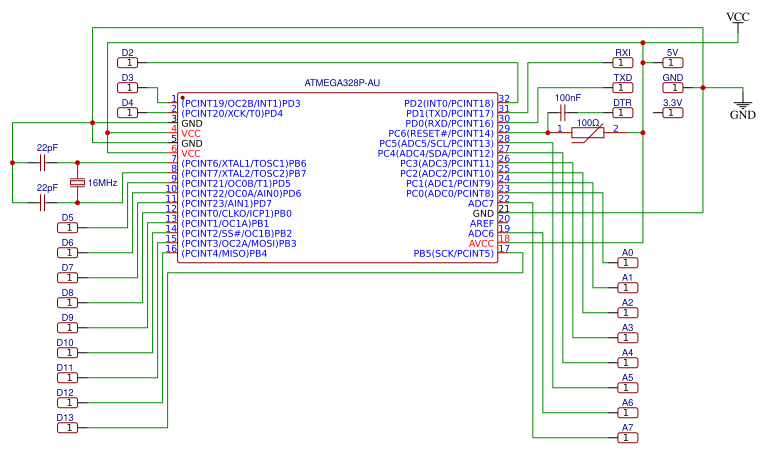Pick the D6 connector pad
766x453 pixels.
[67, 253]
